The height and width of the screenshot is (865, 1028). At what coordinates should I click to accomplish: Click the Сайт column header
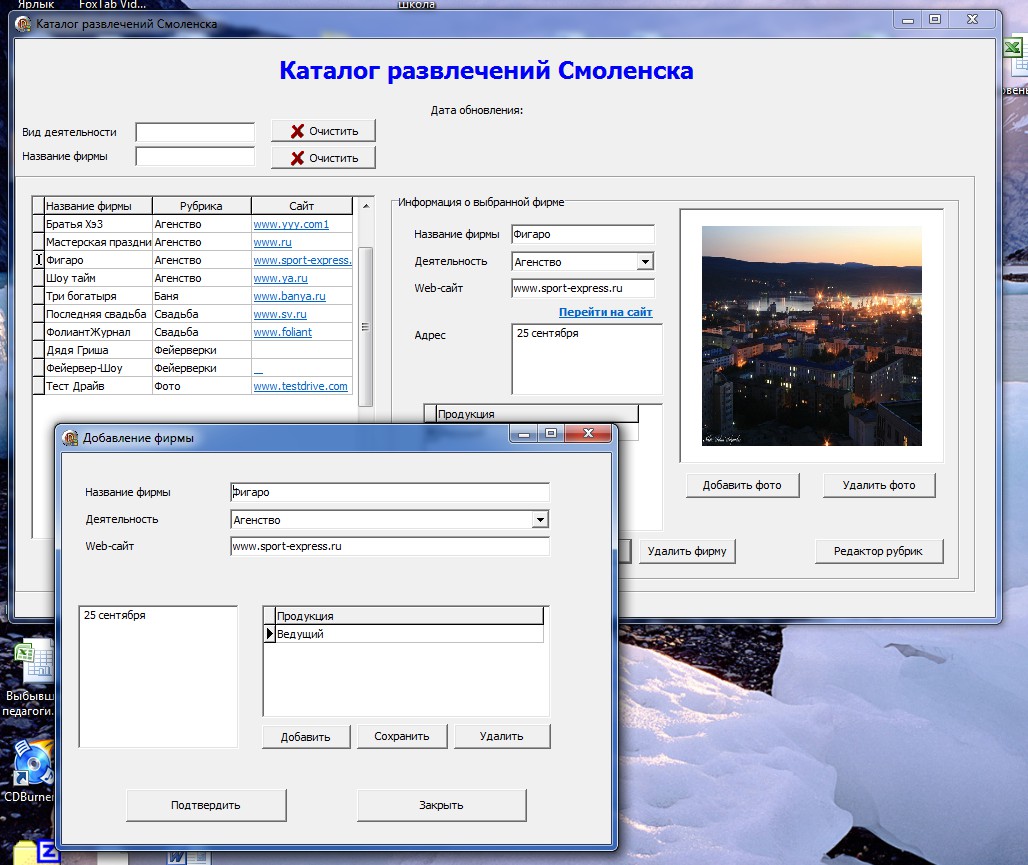[x=302, y=206]
